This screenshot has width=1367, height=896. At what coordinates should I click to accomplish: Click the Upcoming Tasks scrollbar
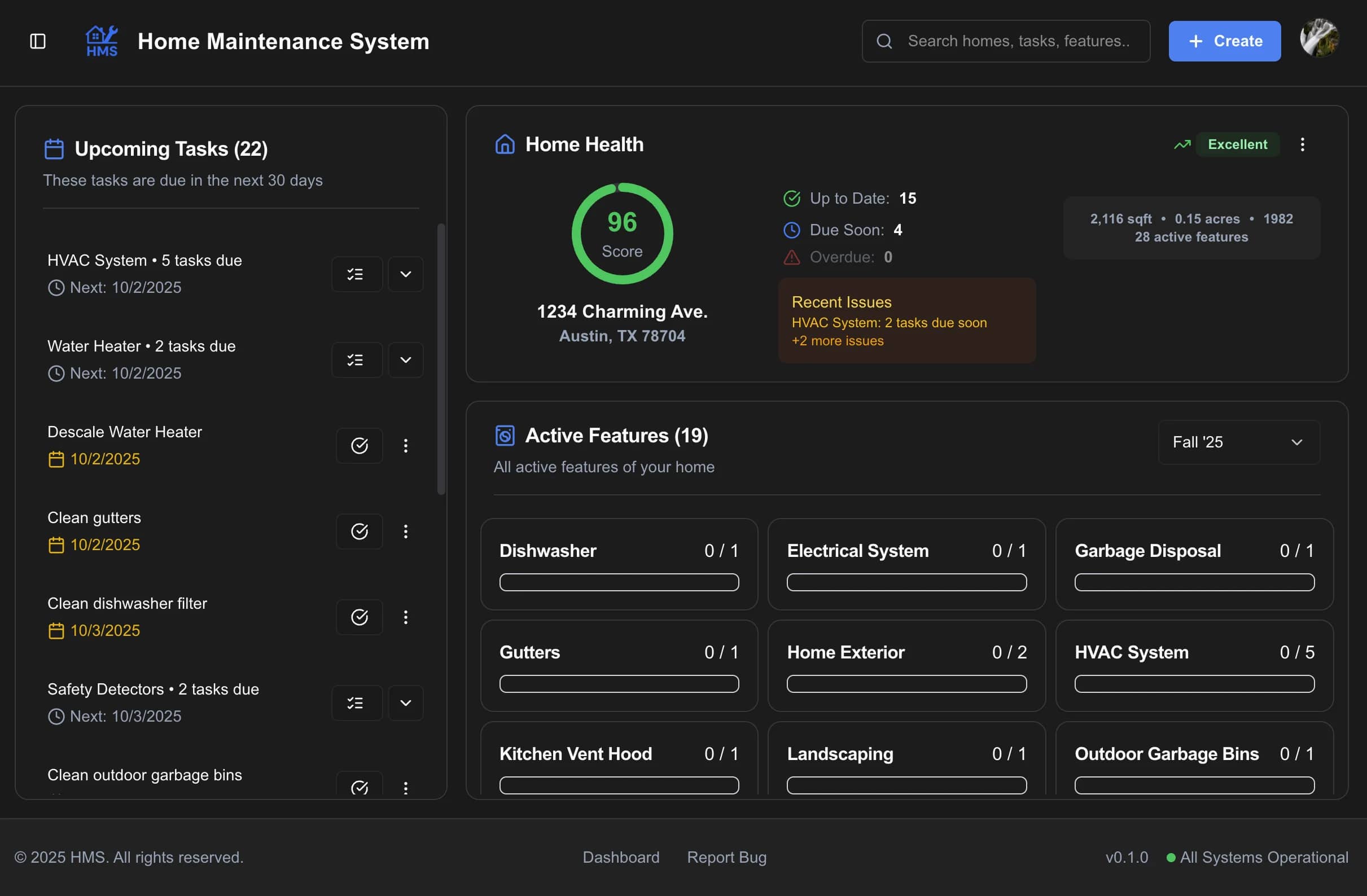click(441, 359)
